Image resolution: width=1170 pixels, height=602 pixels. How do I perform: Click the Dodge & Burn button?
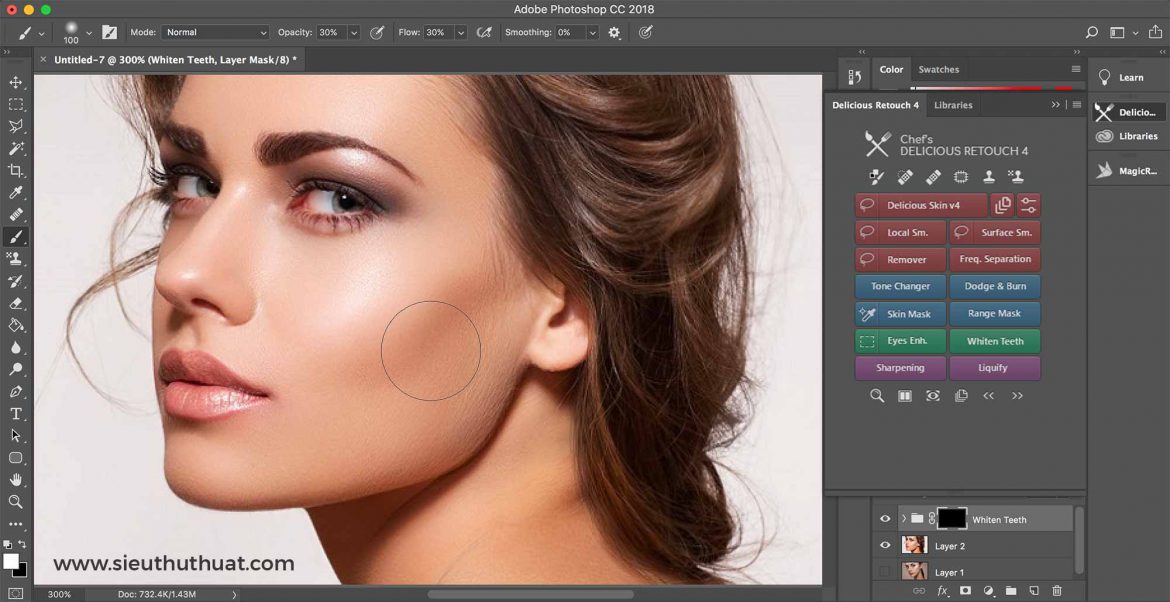pos(995,286)
